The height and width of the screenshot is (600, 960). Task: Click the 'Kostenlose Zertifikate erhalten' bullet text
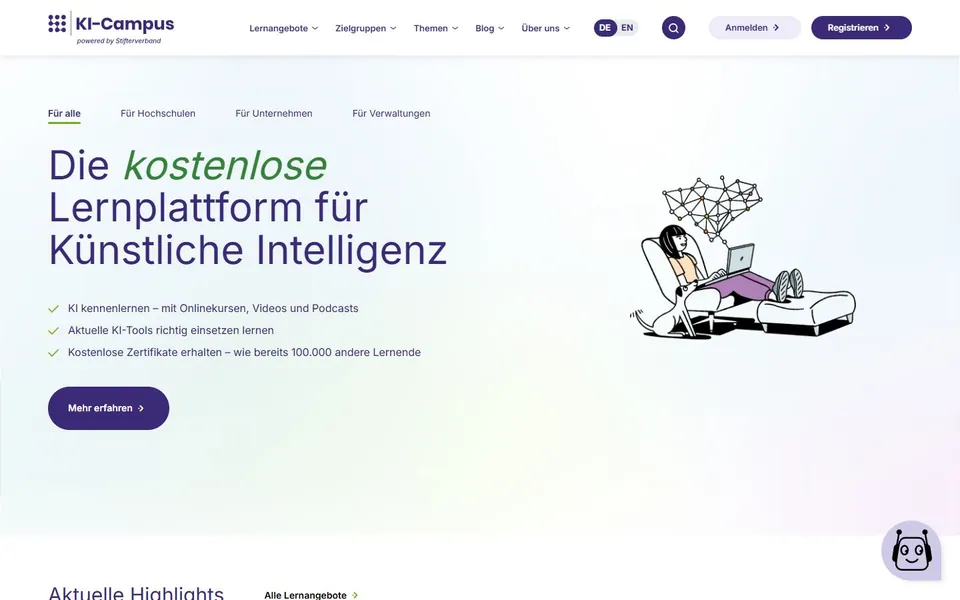click(244, 353)
